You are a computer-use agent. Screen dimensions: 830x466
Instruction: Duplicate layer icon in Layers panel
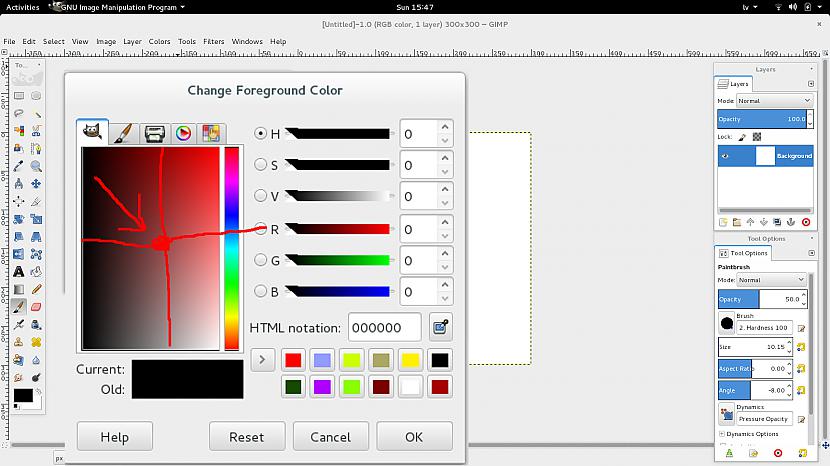point(777,222)
